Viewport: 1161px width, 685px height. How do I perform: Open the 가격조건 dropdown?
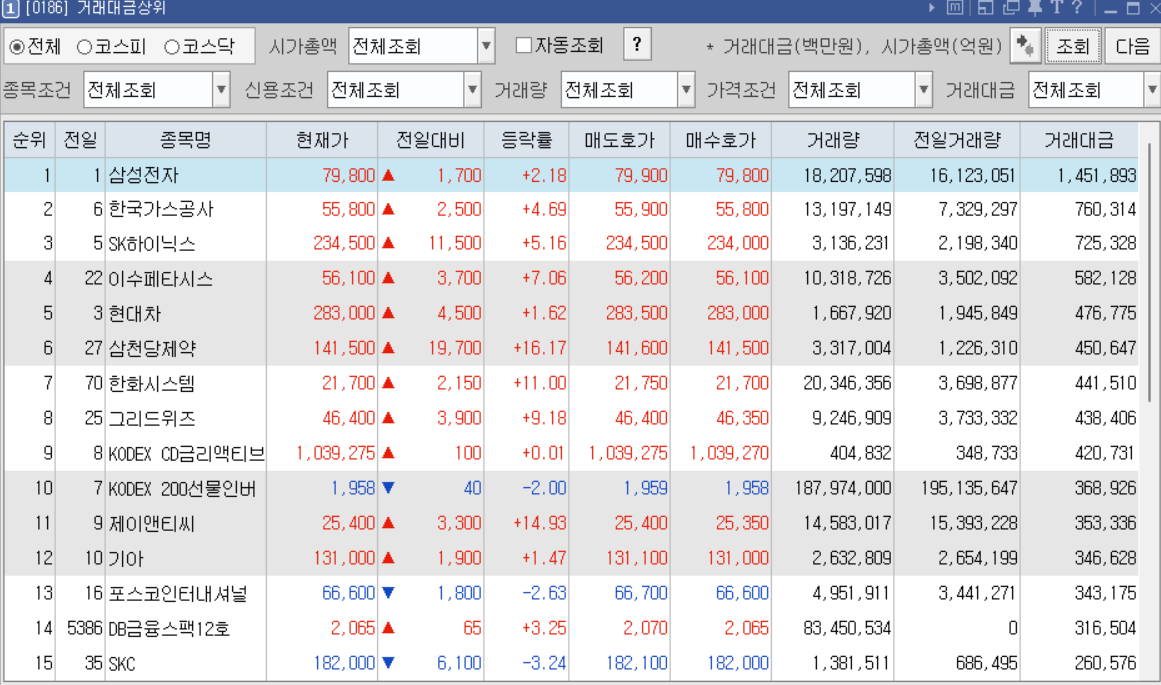tap(923, 90)
